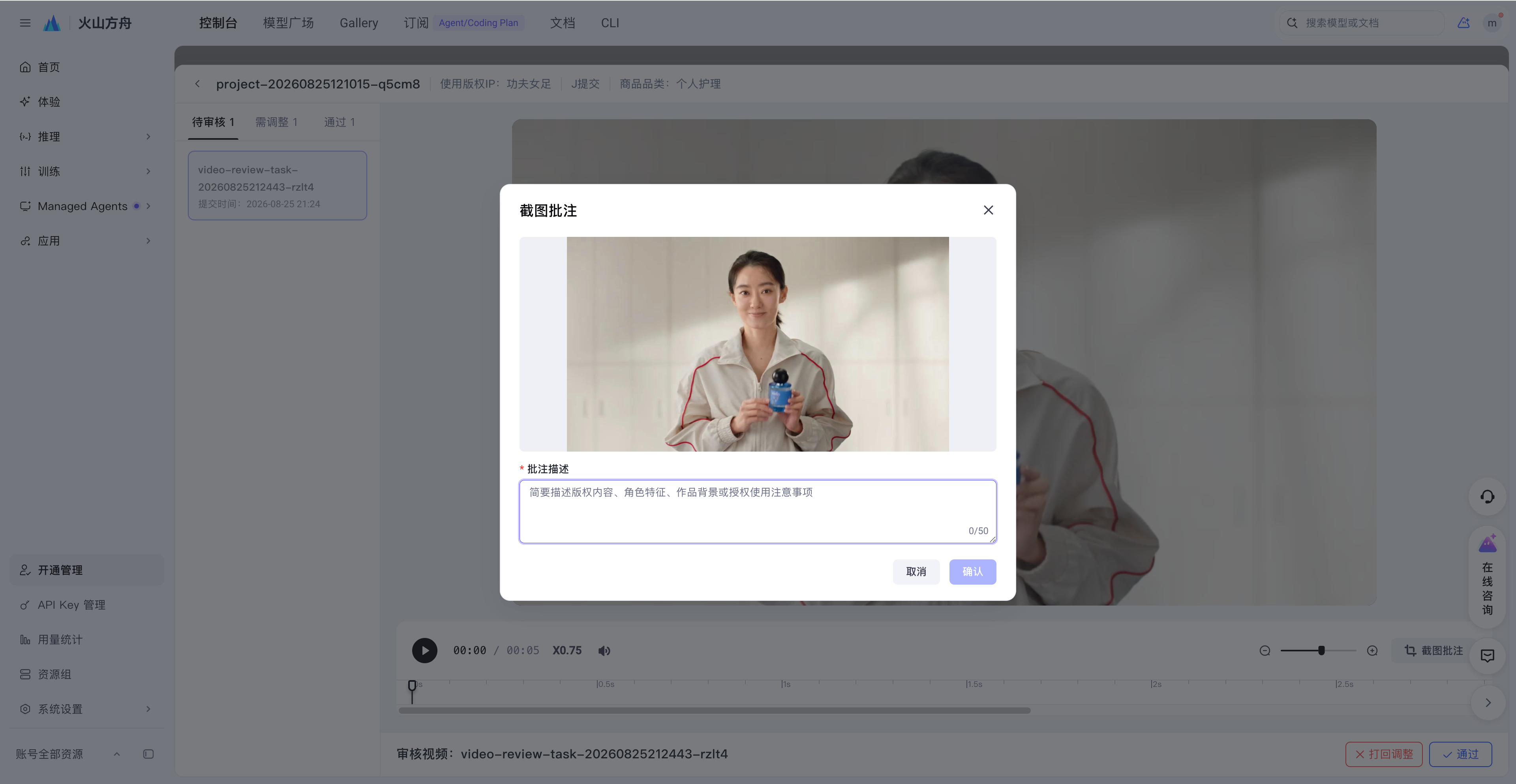
Task: Click the 批注描述 text area
Action: tap(758, 511)
